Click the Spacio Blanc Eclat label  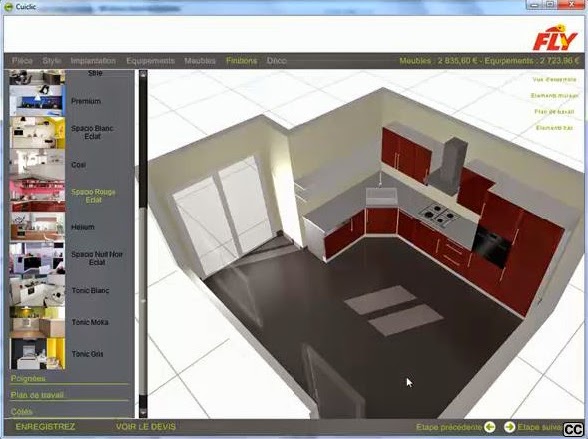tap(92, 132)
